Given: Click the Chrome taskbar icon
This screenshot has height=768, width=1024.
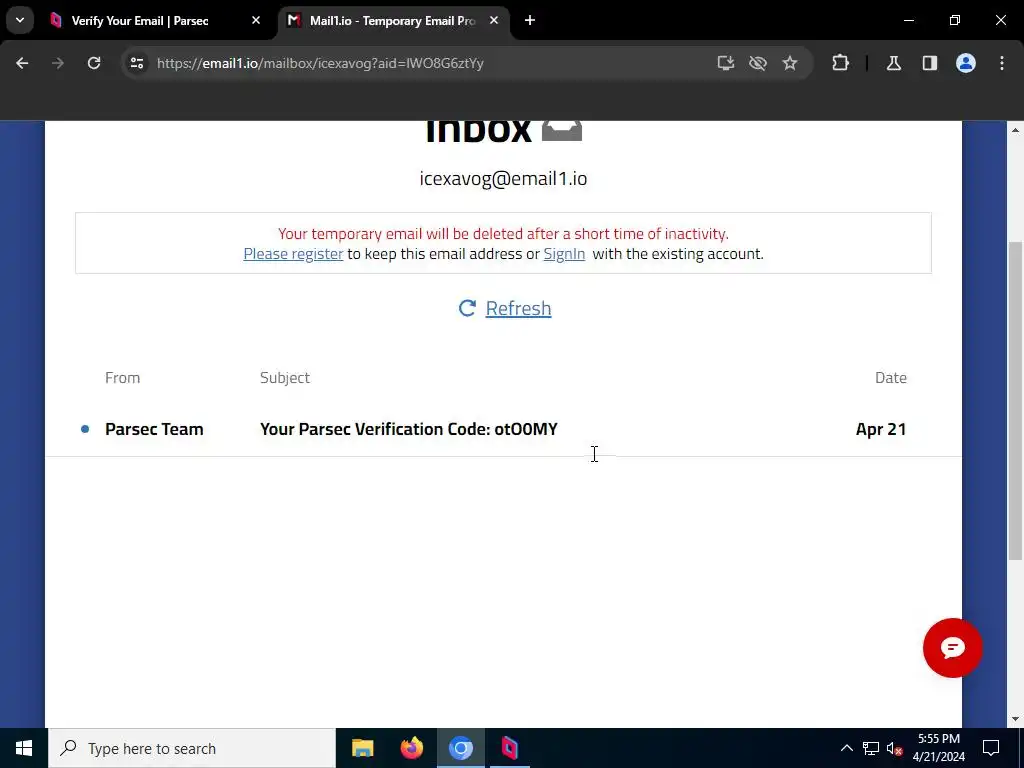Looking at the screenshot, I should [x=460, y=748].
